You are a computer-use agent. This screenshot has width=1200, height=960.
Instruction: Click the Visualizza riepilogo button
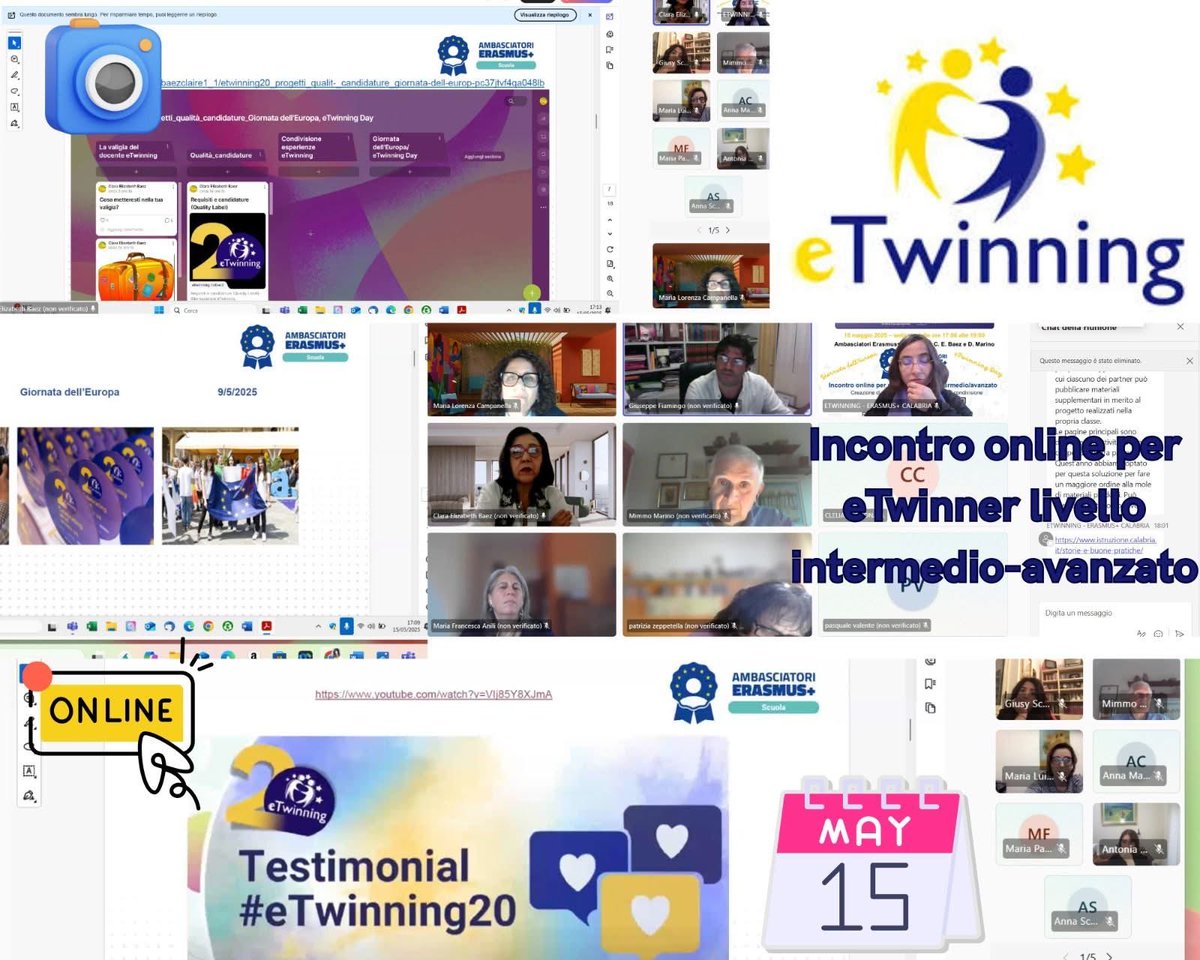click(x=546, y=15)
